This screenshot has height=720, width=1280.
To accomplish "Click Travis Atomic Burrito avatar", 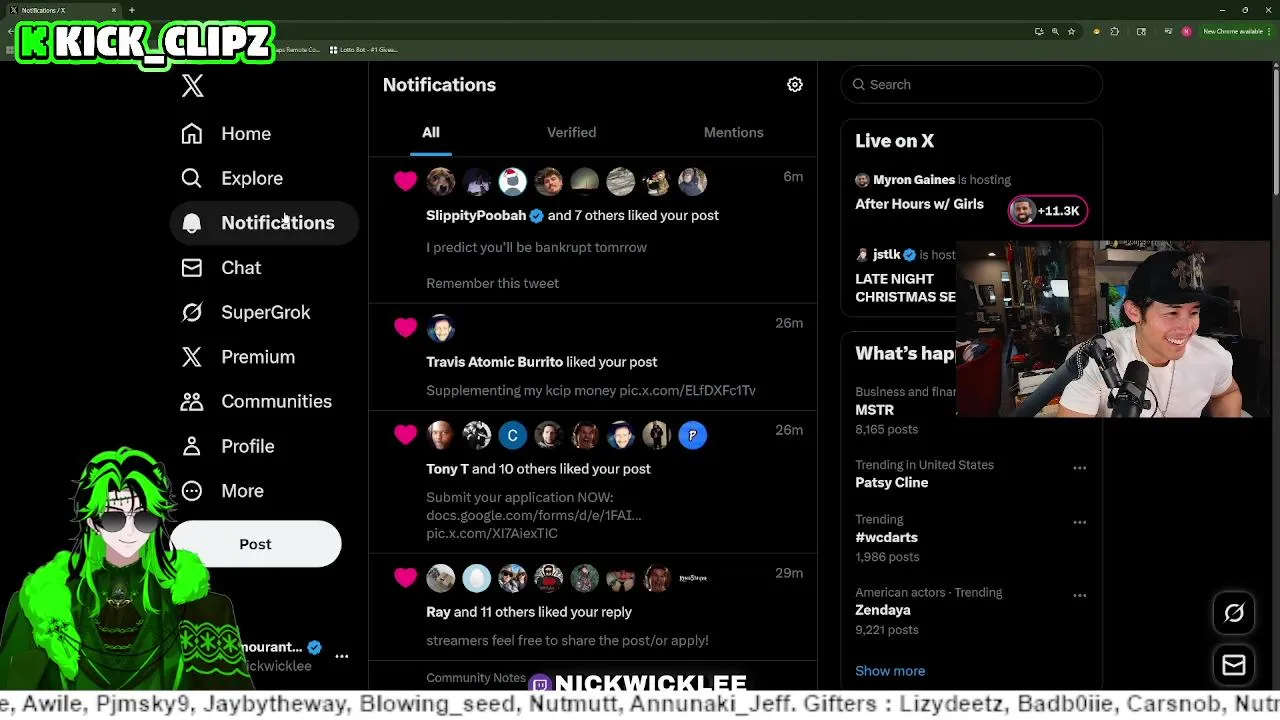I will coord(441,328).
